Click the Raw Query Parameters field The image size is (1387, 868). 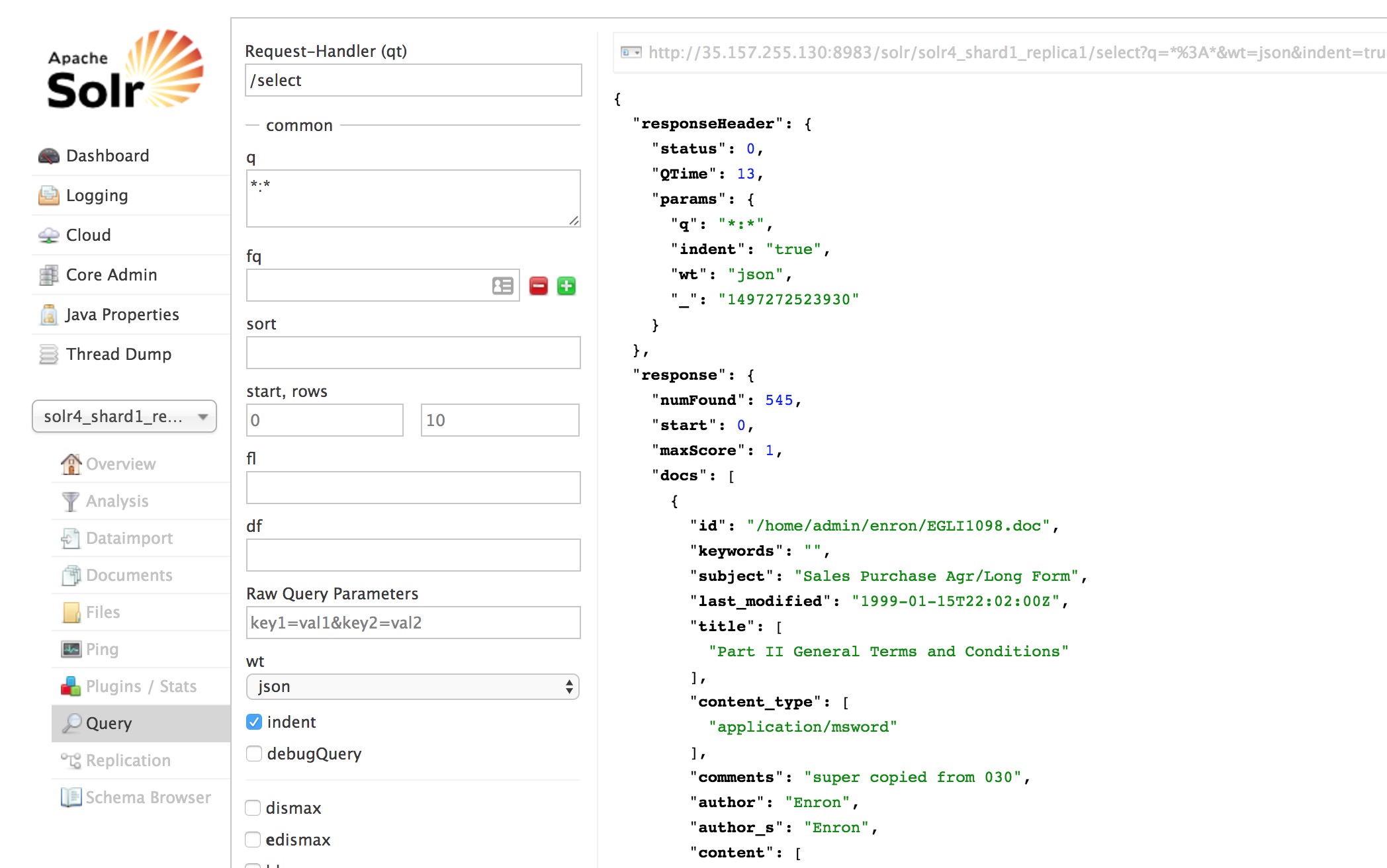tap(414, 623)
